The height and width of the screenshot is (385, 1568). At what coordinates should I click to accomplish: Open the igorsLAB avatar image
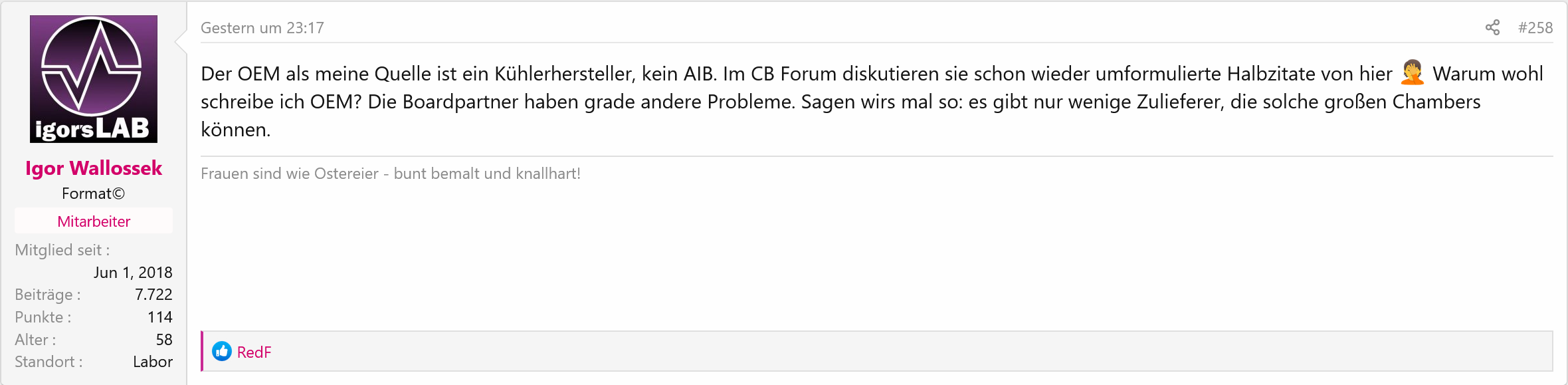click(94, 79)
